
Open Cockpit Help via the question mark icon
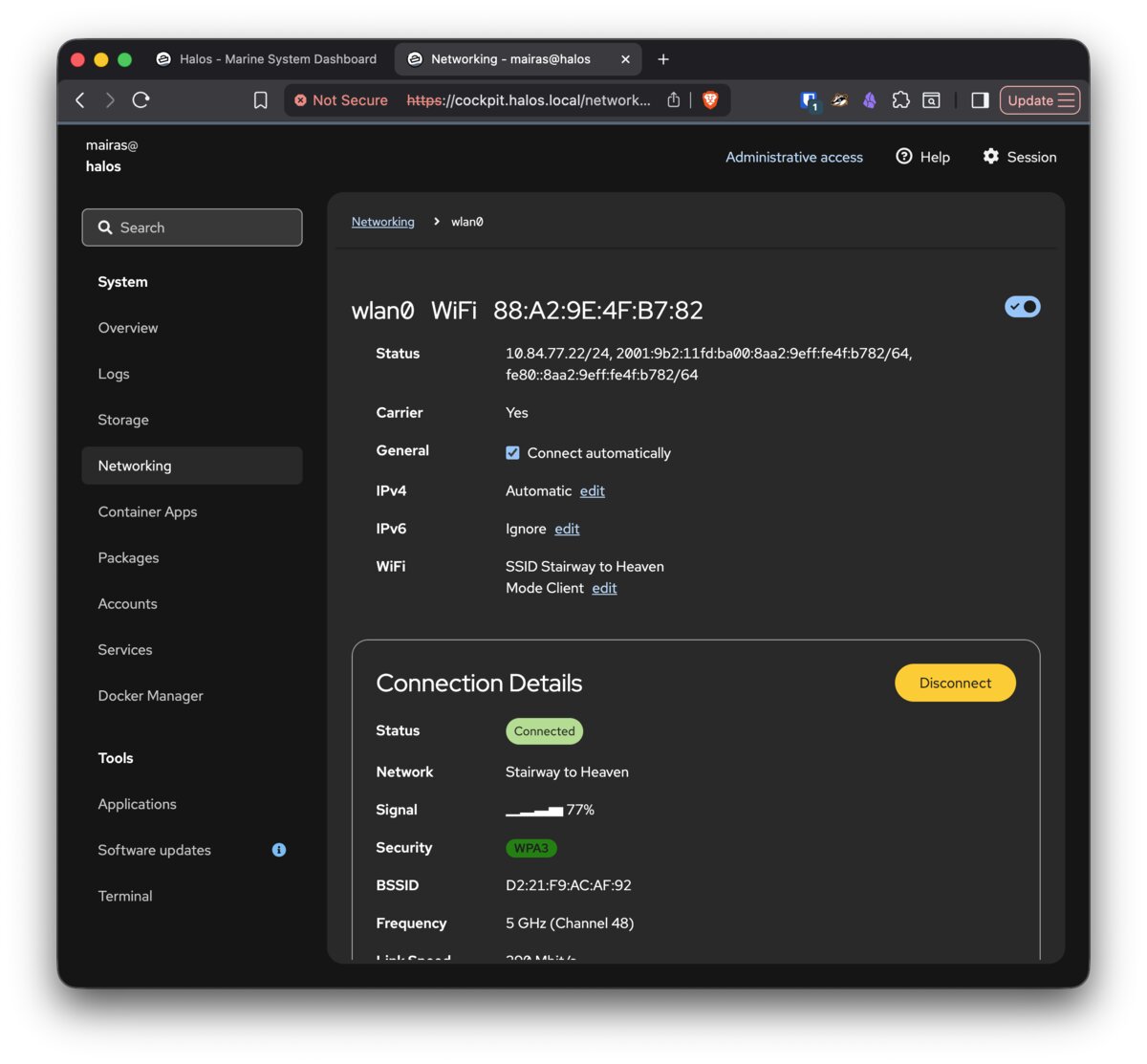[x=903, y=157]
